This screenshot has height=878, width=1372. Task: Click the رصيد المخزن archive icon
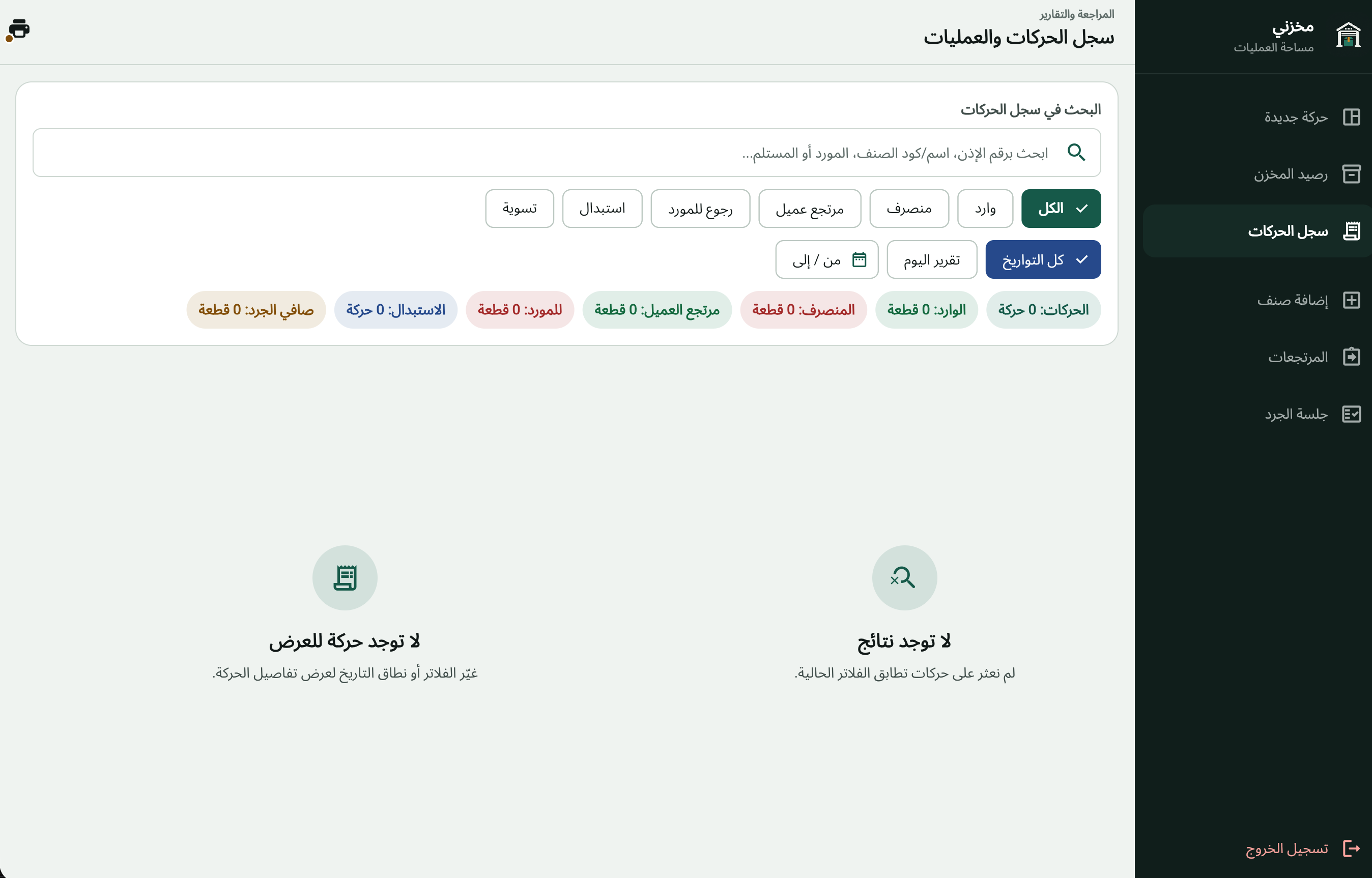coord(1351,174)
